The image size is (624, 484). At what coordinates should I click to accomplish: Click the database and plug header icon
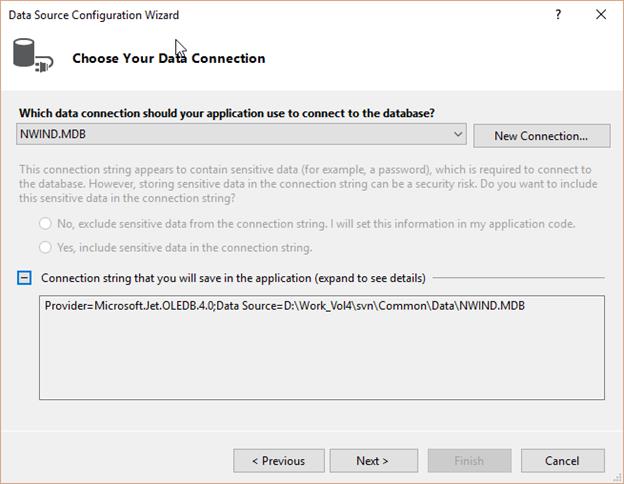33,55
